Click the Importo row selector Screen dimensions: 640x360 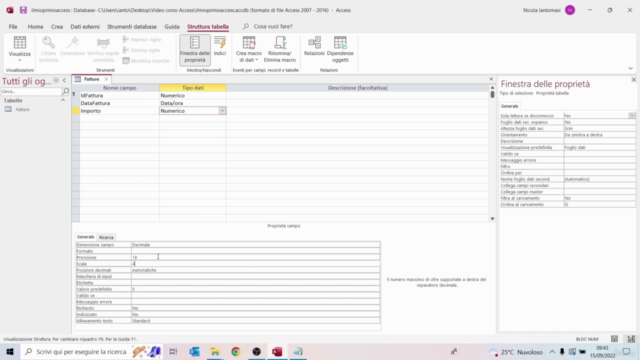click(x=76, y=111)
